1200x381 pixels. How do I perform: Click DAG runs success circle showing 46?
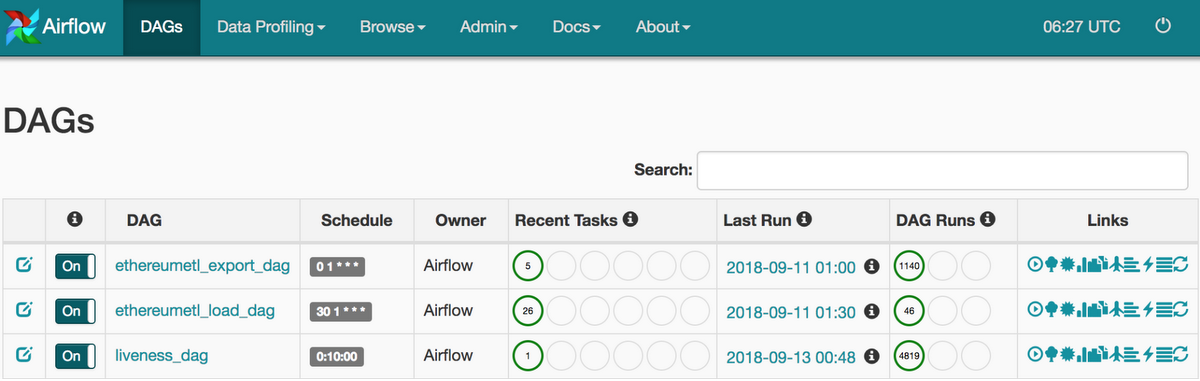[909, 311]
